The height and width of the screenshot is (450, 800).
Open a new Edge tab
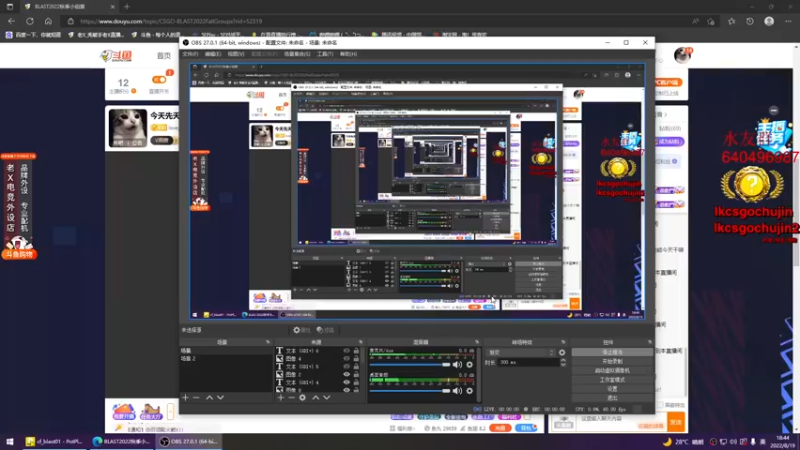point(127,7)
